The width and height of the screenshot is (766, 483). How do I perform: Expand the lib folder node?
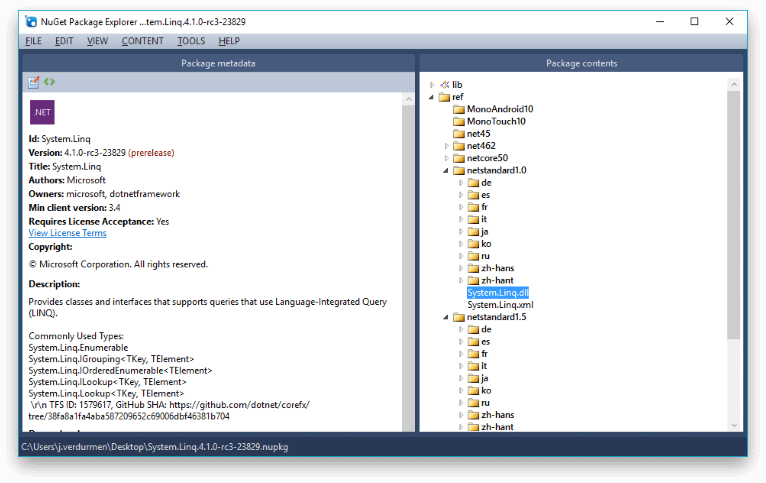point(432,85)
